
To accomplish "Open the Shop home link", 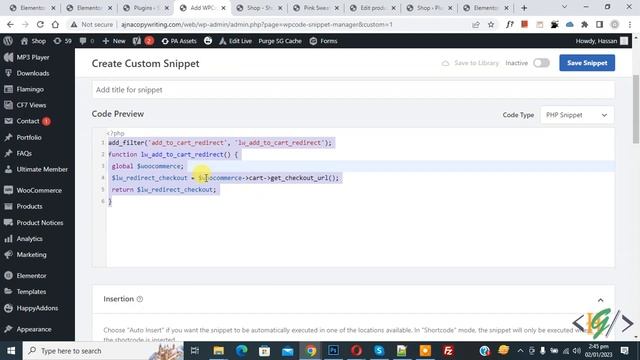I will [x=33, y=41].
